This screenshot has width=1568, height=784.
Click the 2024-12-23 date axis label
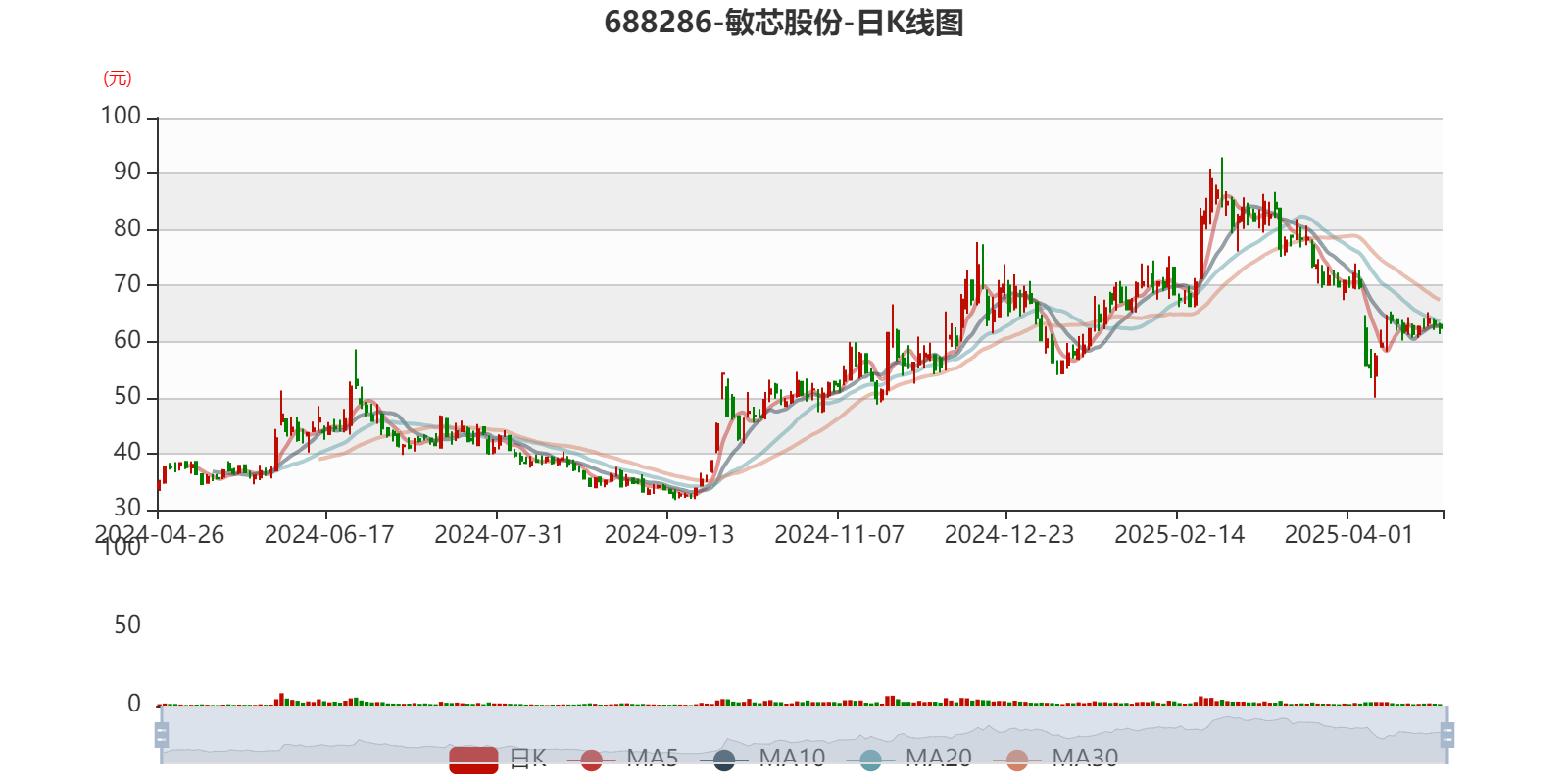click(x=1009, y=534)
